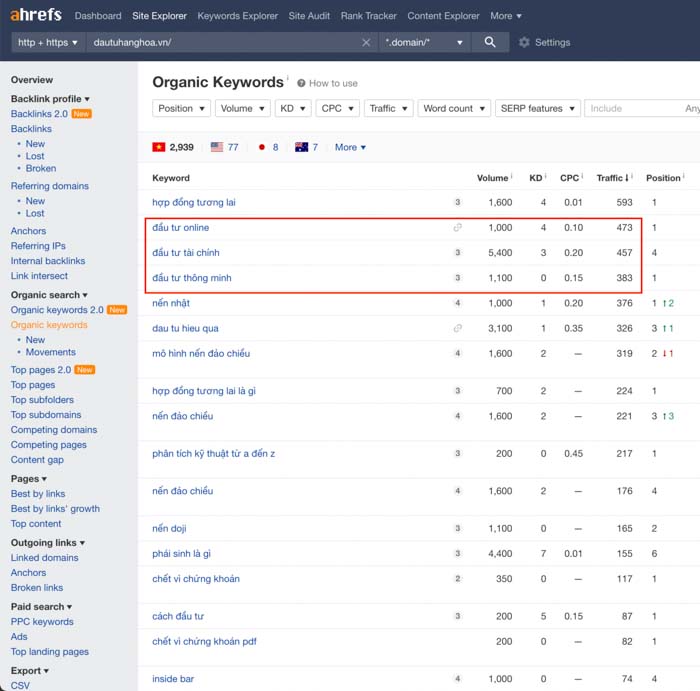Open the Traffic filter dropdown
The image size is (700, 691).
click(x=388, y=108)
